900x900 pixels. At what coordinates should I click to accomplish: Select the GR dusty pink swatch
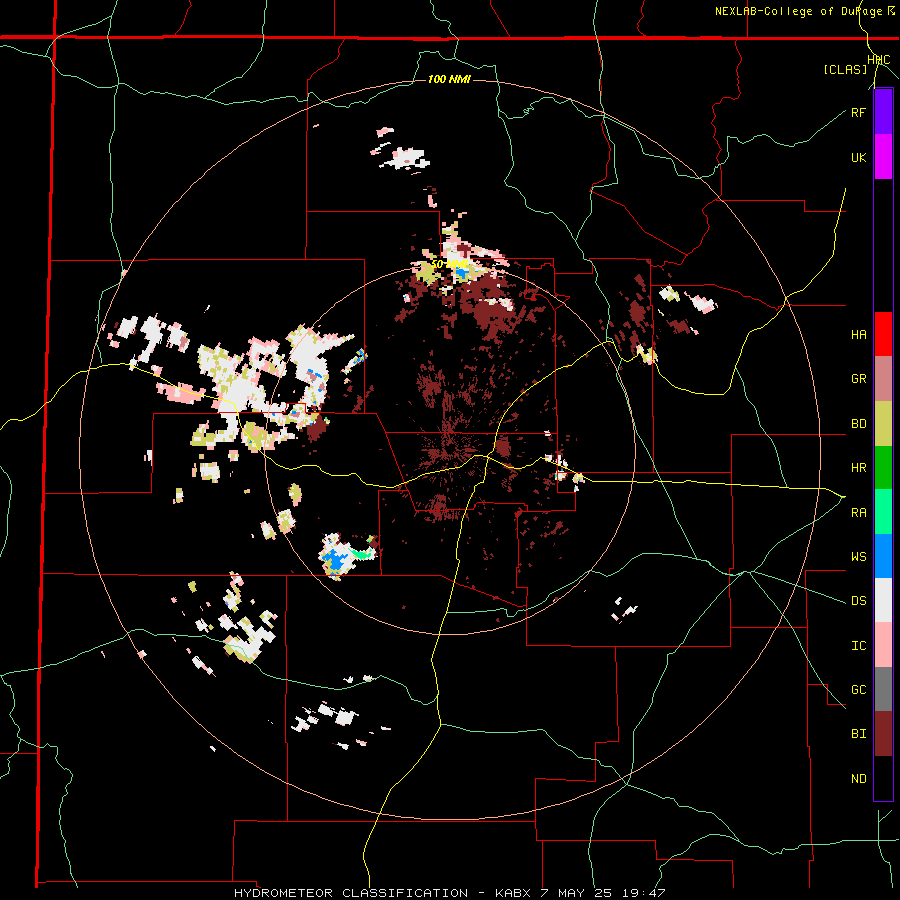(x=883, y=379)
